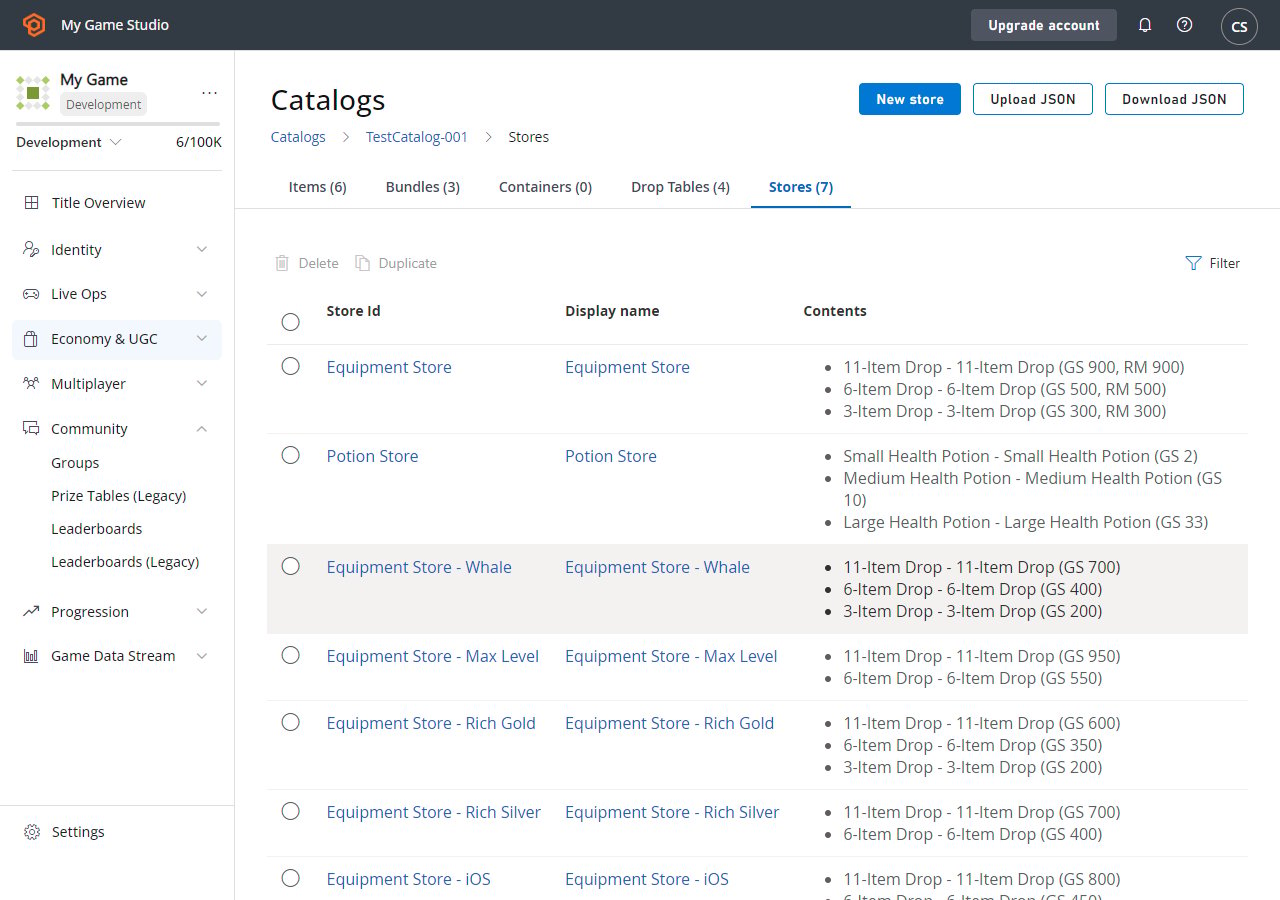The image size is (1280, 900).
Task: Click the Display name column header
Action: (x=612, y=311)
